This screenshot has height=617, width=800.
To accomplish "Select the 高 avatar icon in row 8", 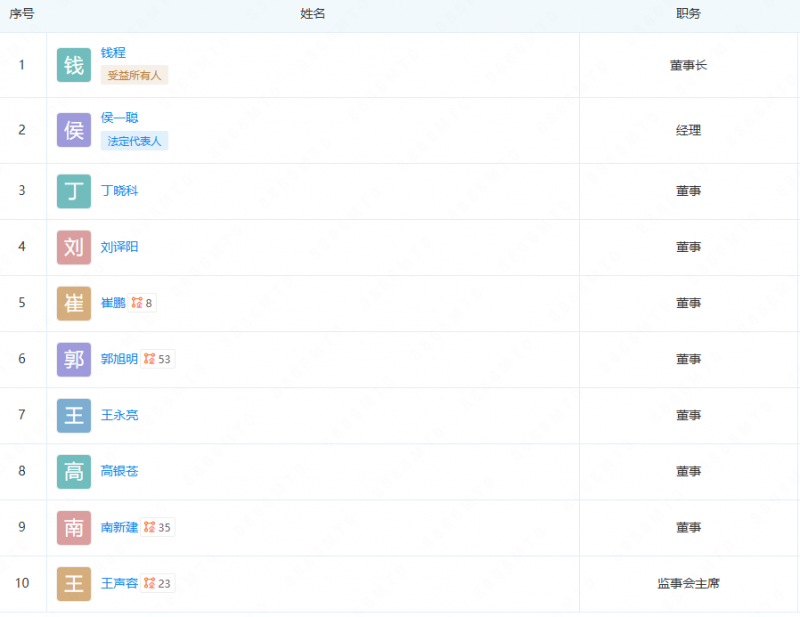I will coord(74,471).
